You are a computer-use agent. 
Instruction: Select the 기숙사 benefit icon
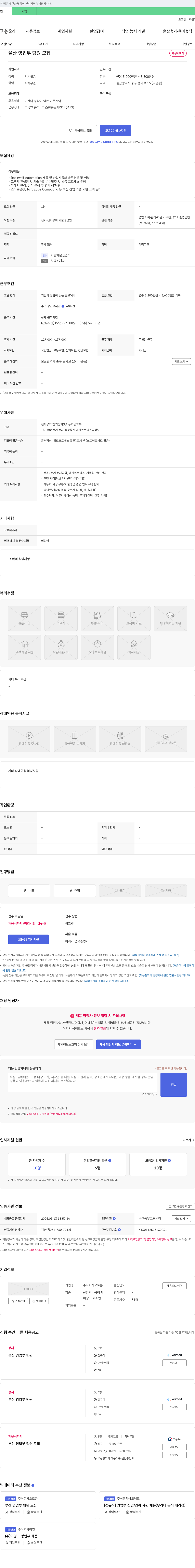pyautogui.click(x=61, y=618)
